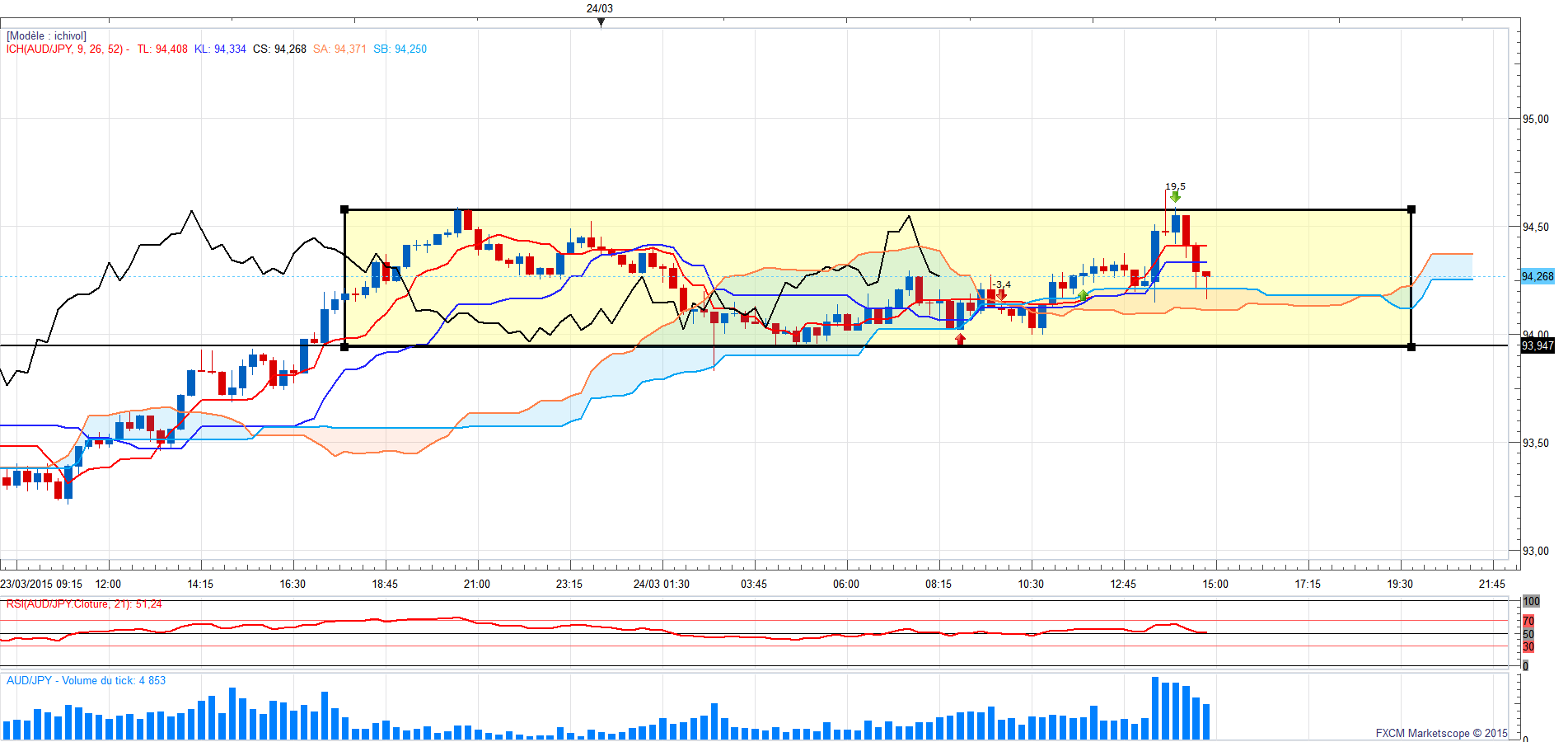Select the rectangle's top-right corner handle

pos(1411,209)
